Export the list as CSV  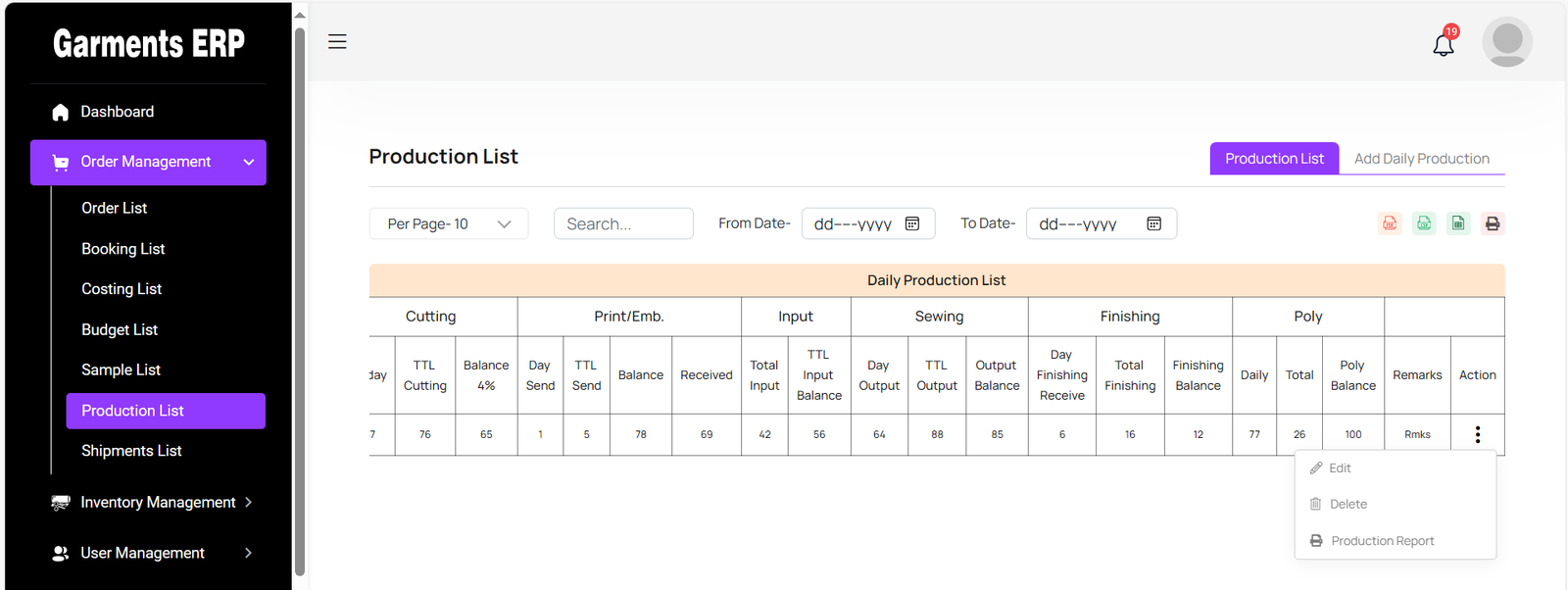pyautogui.click(x=1424, y=223)
